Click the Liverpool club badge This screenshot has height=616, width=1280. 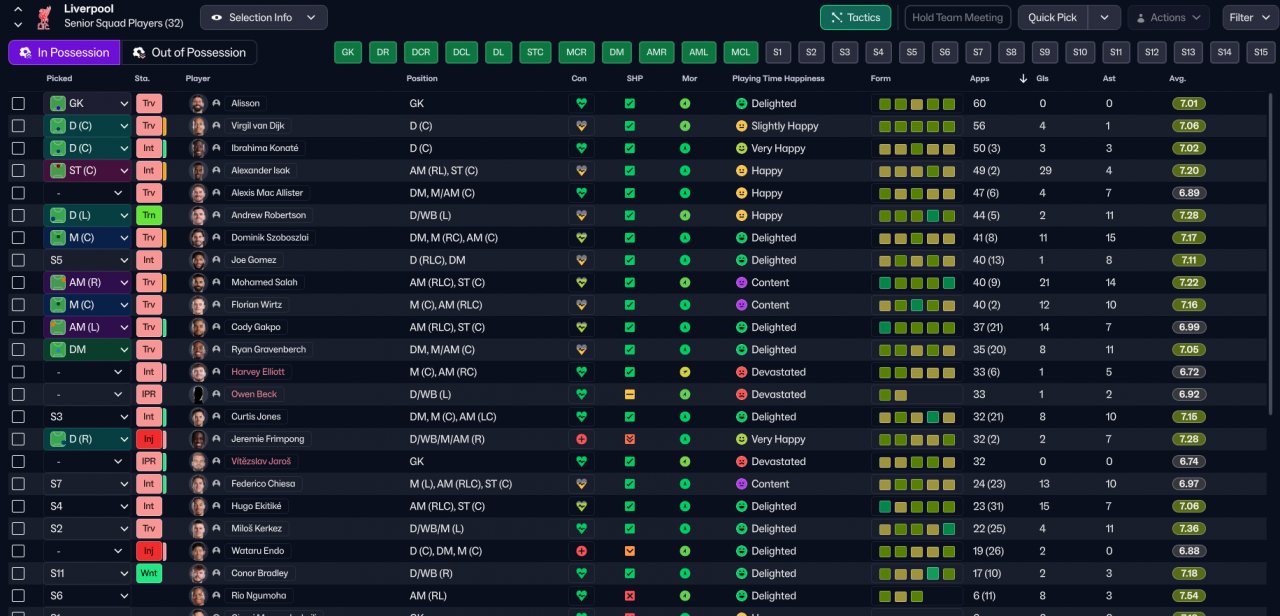[x=44, y=17]
